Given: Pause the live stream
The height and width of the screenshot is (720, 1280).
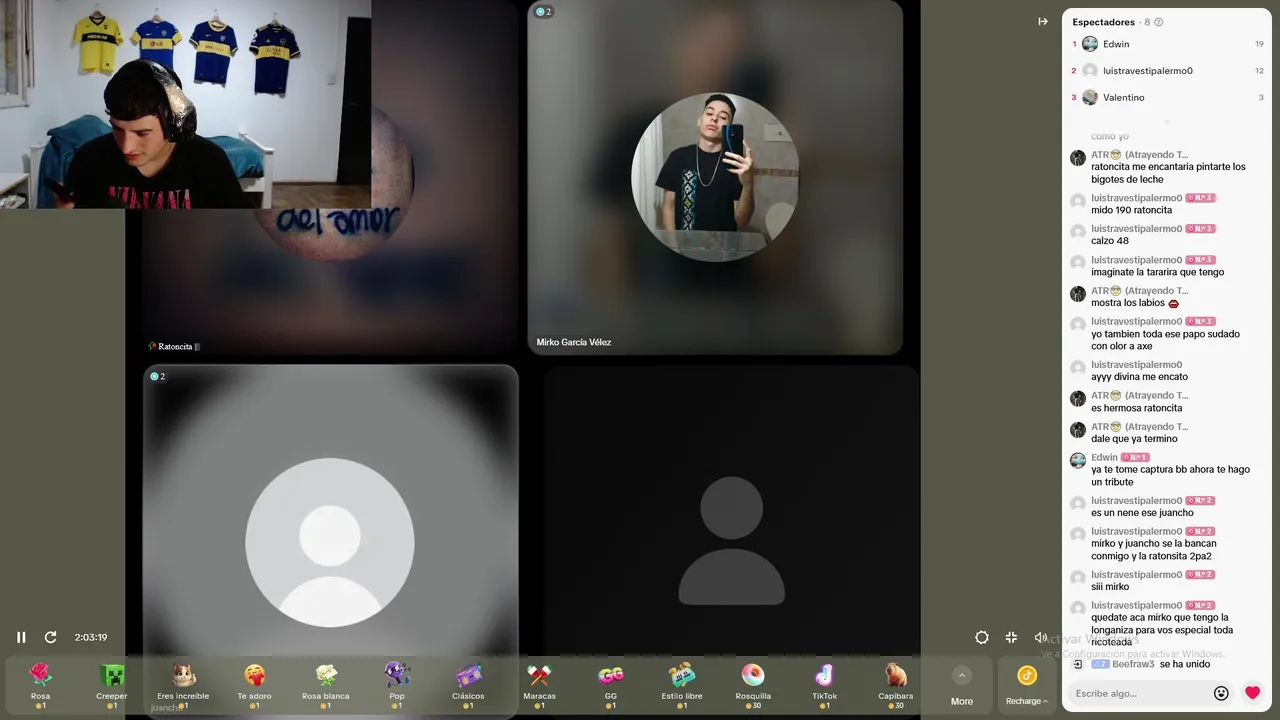Looking at the screenshot, I should click(x=21, y=637).
